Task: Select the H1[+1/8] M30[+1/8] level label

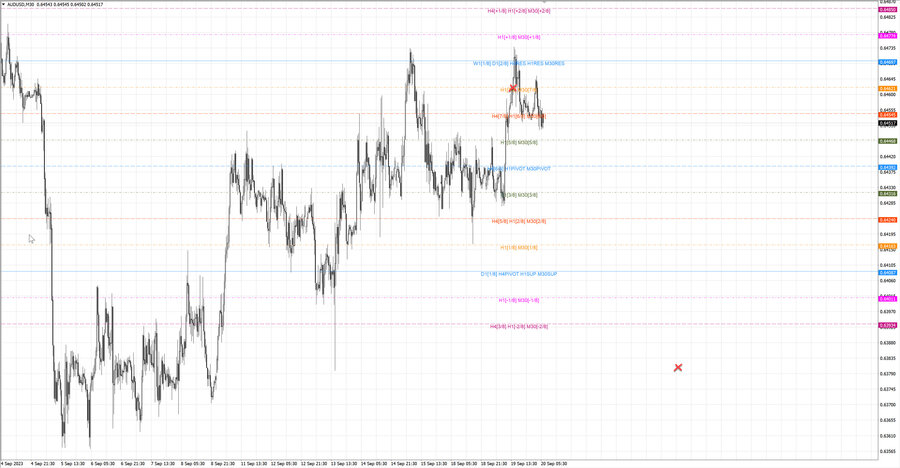Action: point(519,37)
